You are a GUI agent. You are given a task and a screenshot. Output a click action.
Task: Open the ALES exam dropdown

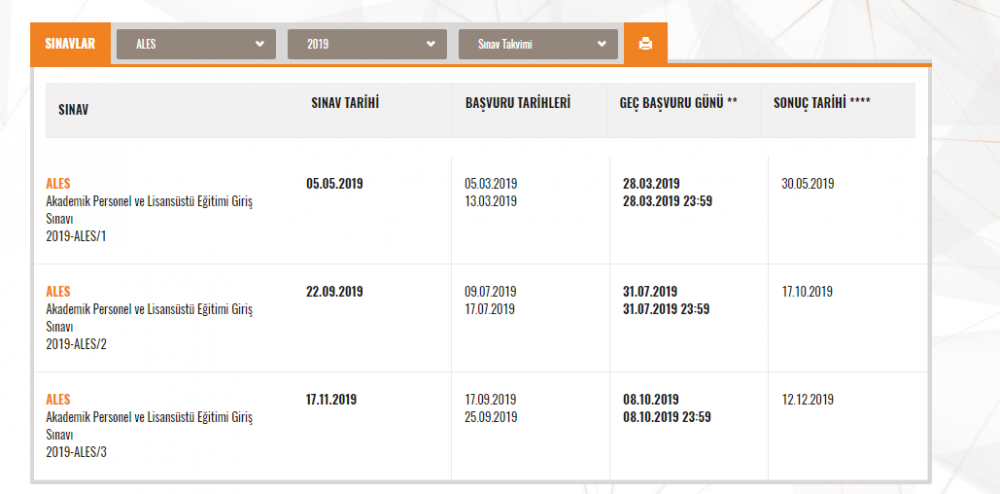tap(196, 44)
